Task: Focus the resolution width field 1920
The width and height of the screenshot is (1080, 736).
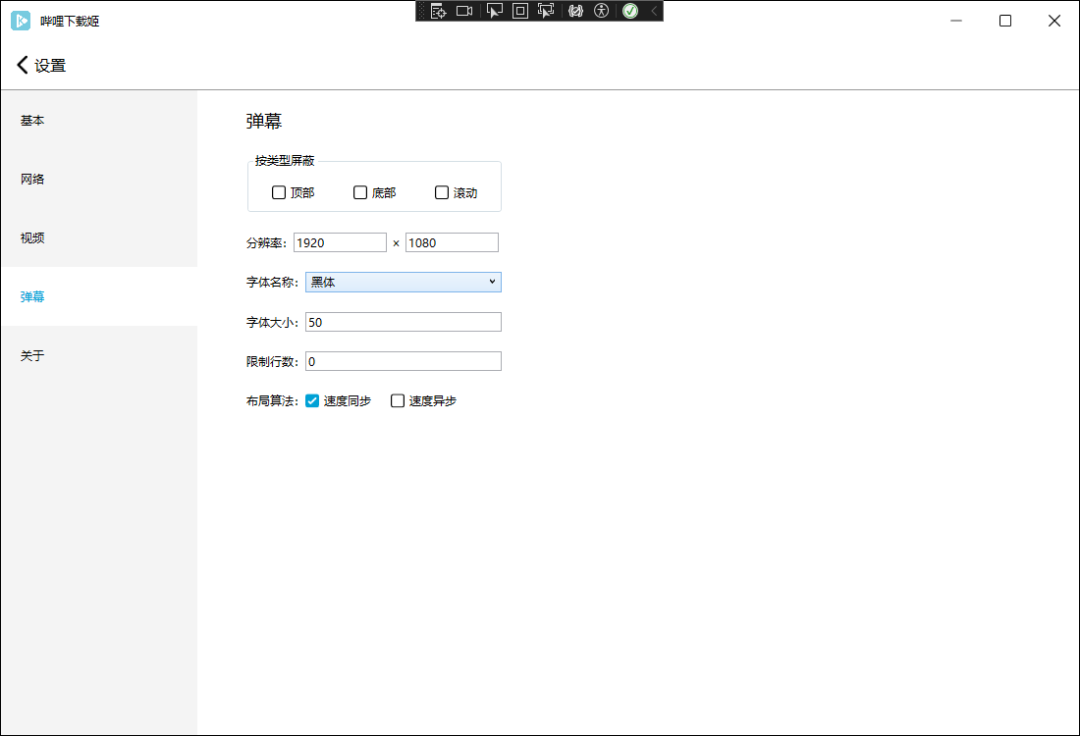Action: coord(340,242)
